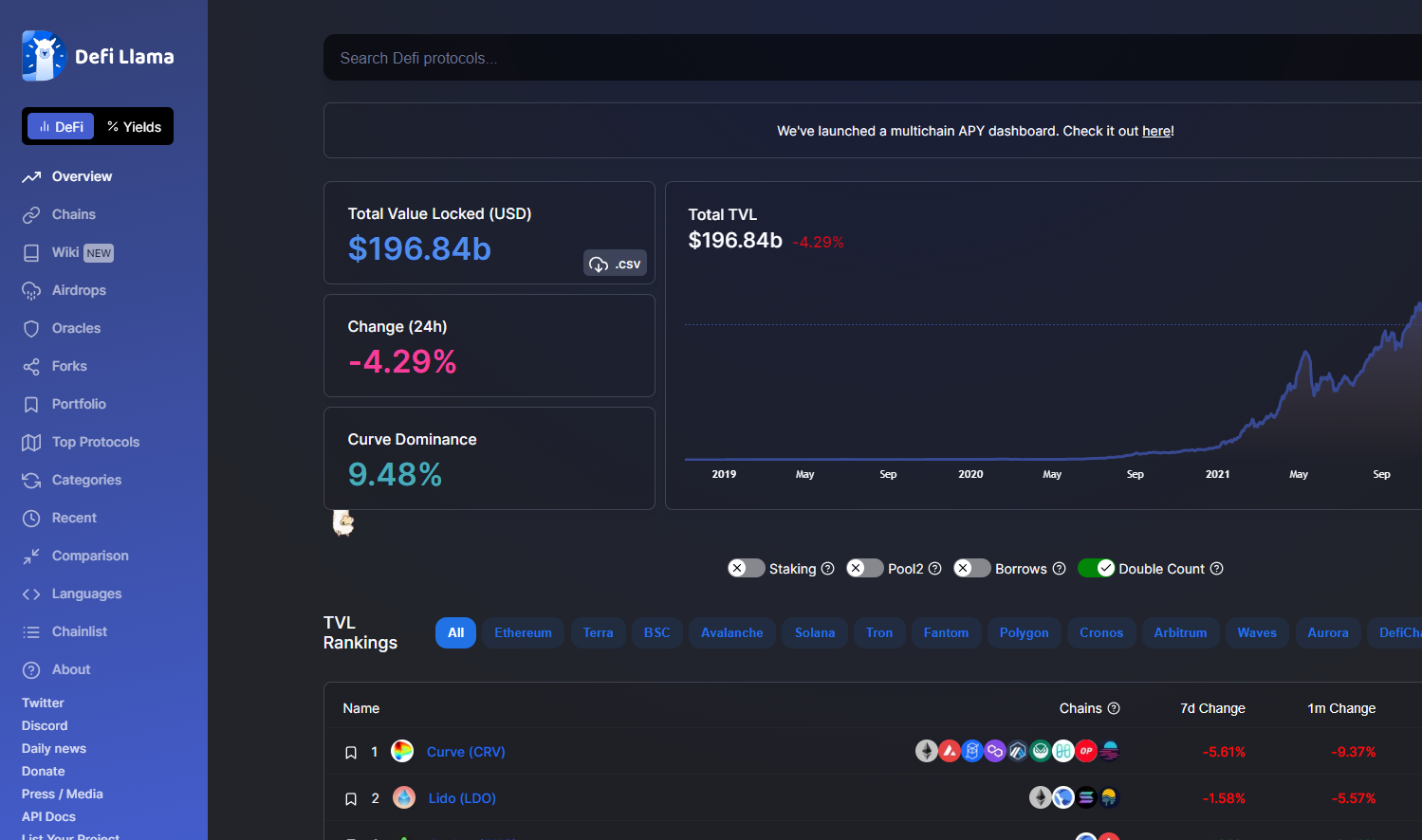This screenshot has height=840, width=1422.
Task: Click the Languages code icon
Action: tap(31, 593)
